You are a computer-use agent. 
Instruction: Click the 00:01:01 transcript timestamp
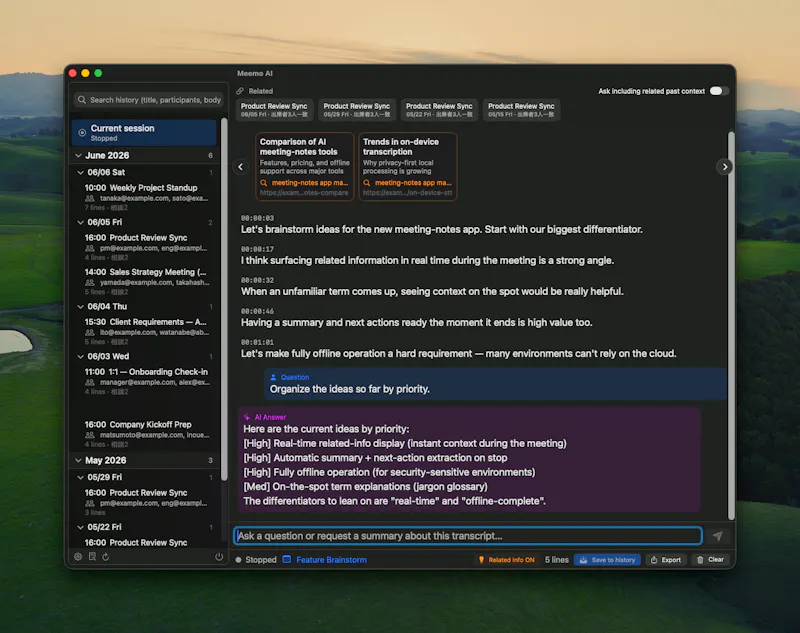[257, 342]
